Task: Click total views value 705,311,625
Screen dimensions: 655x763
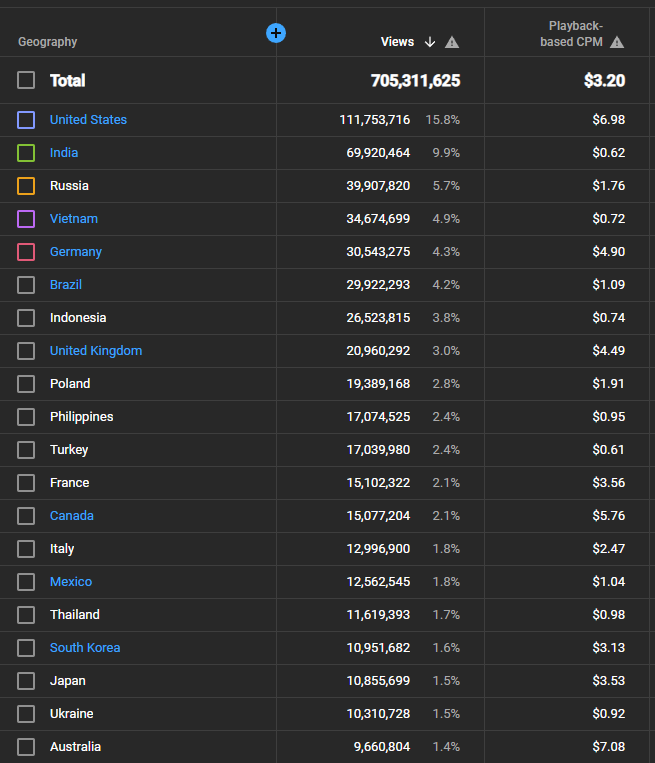Action: (416, 81)
